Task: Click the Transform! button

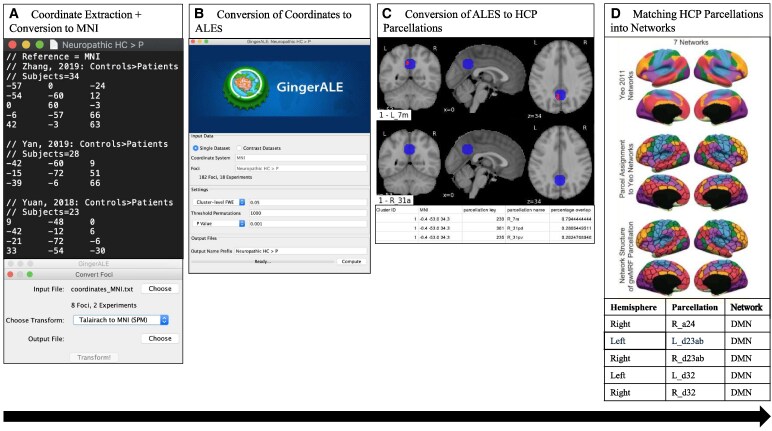Action: [94, 358]
